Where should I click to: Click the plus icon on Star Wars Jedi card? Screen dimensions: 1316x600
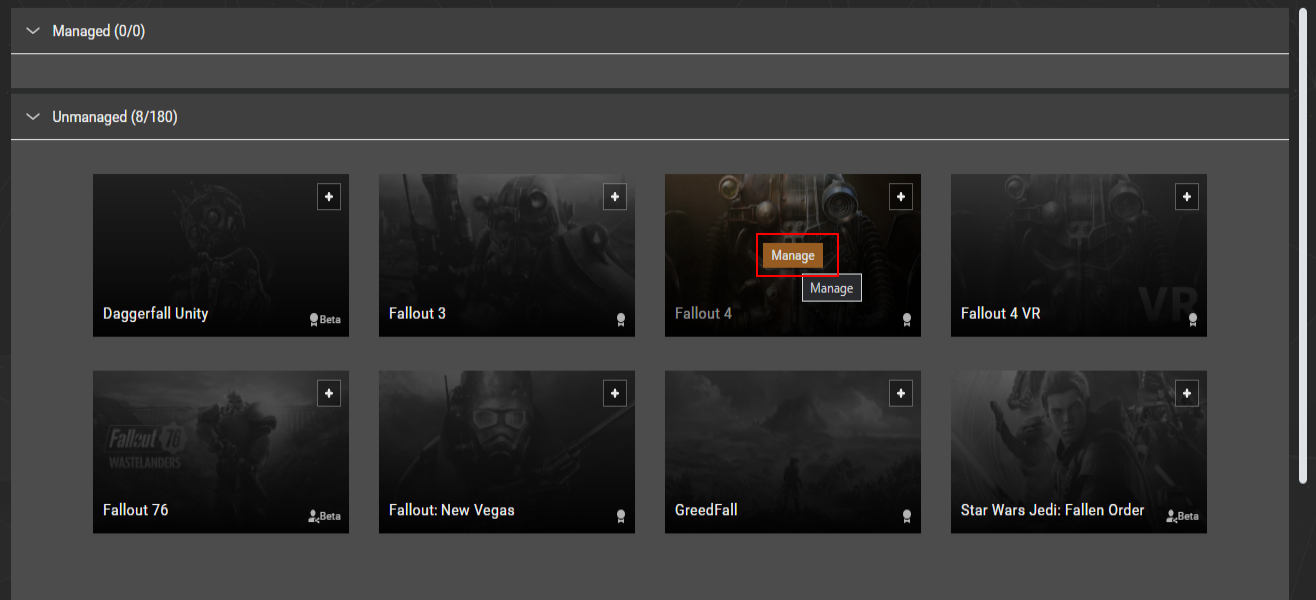point(1187,394)
